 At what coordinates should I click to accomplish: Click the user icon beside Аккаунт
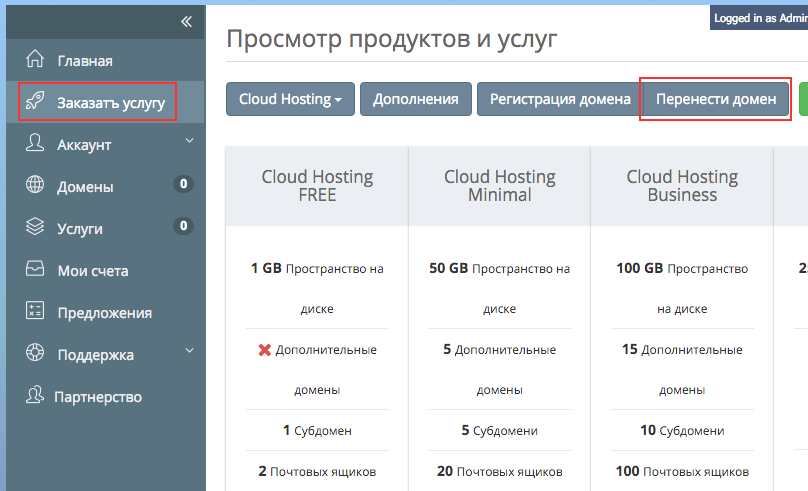click(35, 144)
